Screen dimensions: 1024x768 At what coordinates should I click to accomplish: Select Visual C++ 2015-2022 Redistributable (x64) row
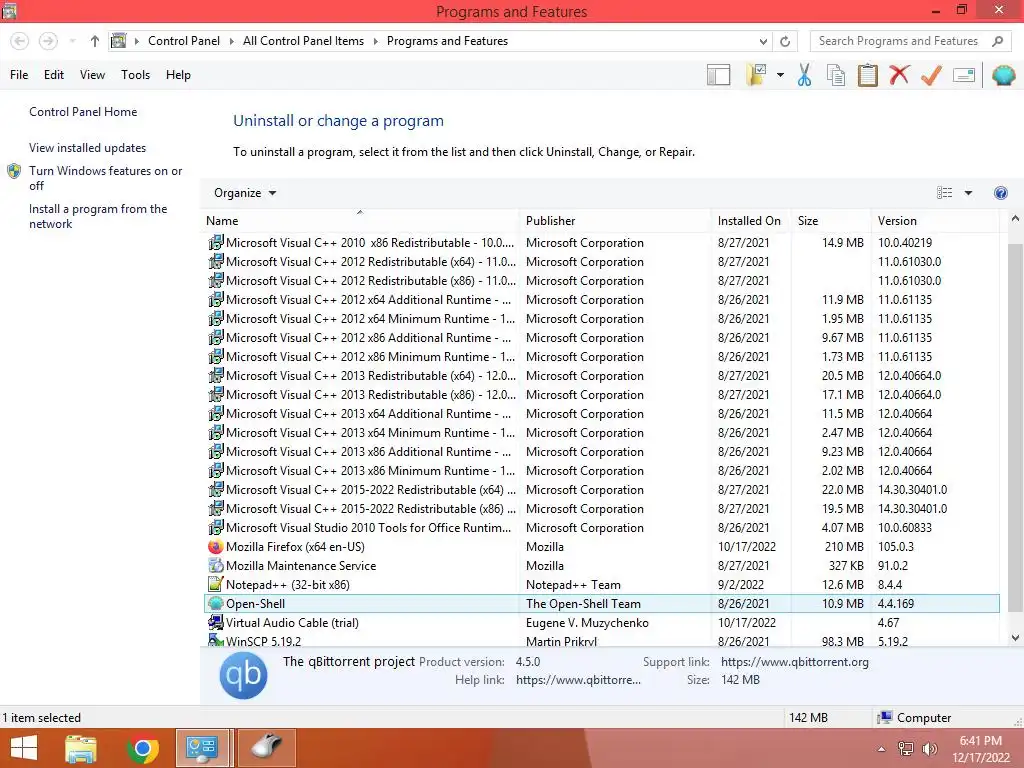coord(601,490)
